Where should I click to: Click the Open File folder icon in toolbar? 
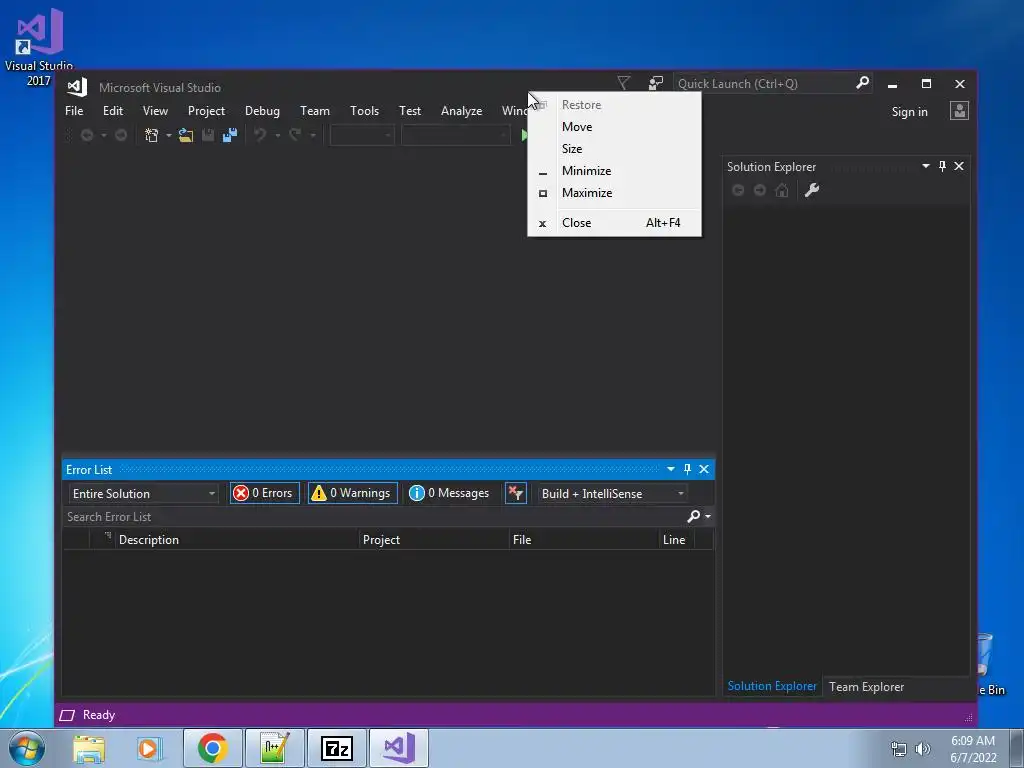186,135
